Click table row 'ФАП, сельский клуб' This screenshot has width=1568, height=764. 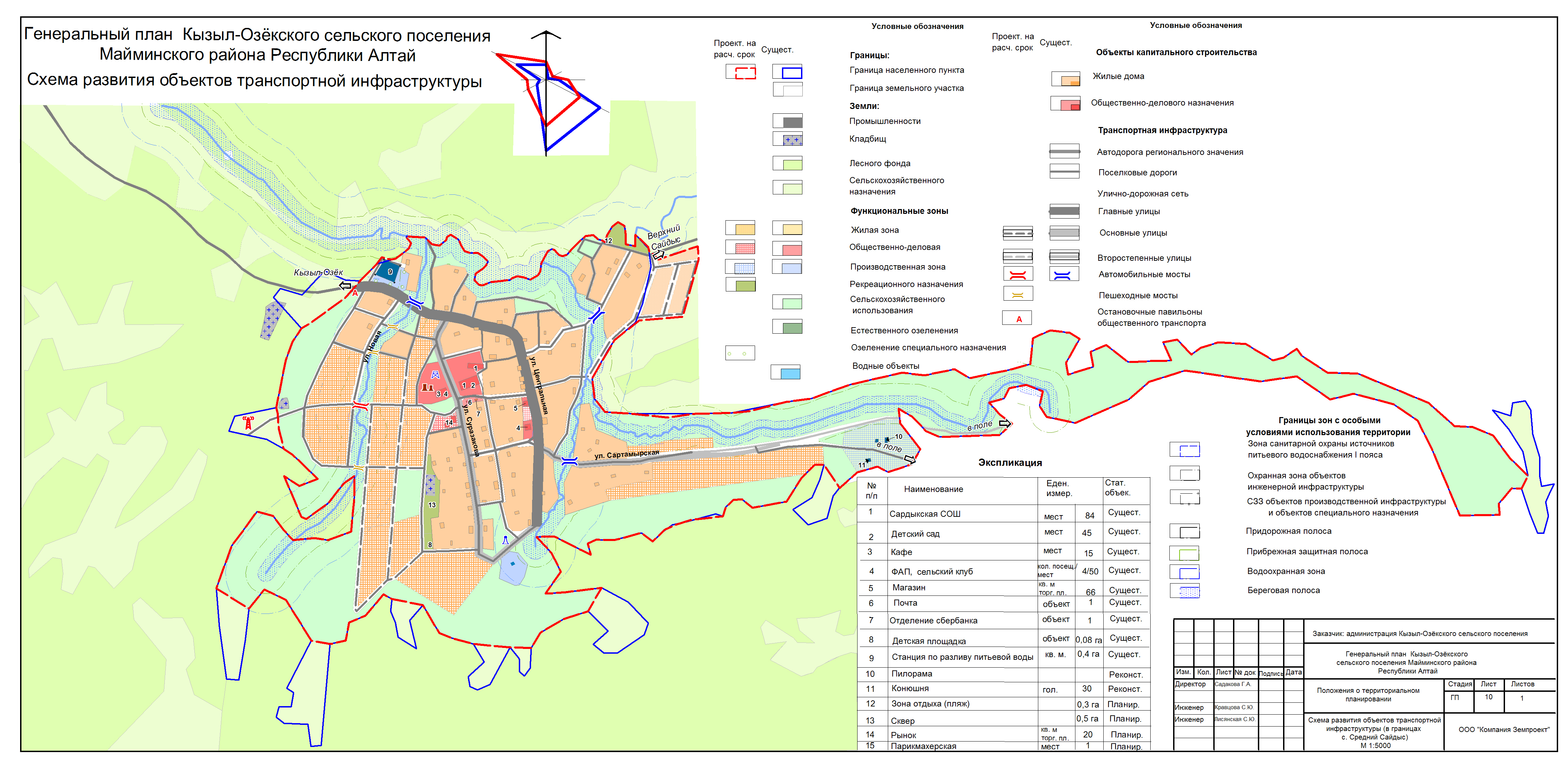coord(1004,571)
